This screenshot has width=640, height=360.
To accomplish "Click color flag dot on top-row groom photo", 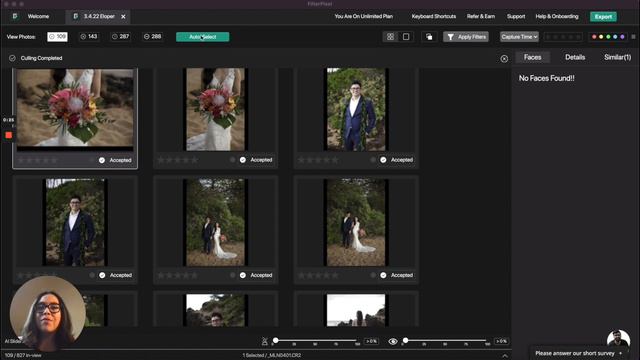I will coord(373,160).
